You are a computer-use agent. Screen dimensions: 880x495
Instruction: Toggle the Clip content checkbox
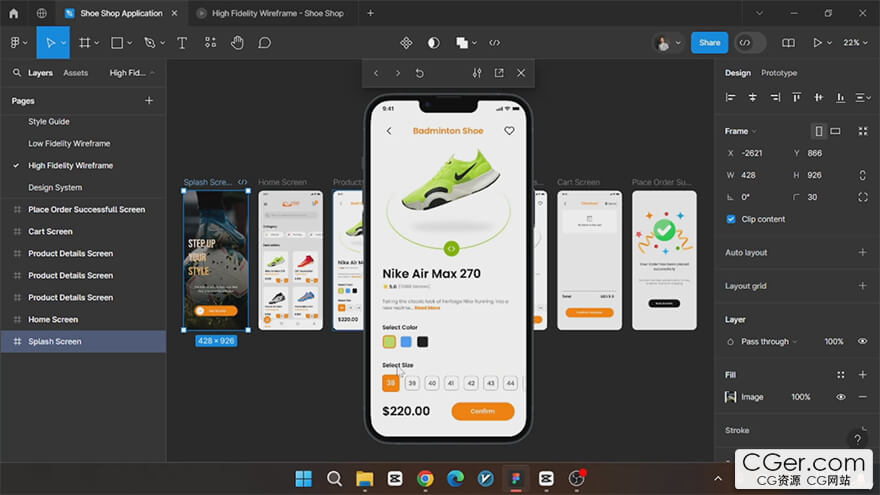731,219
